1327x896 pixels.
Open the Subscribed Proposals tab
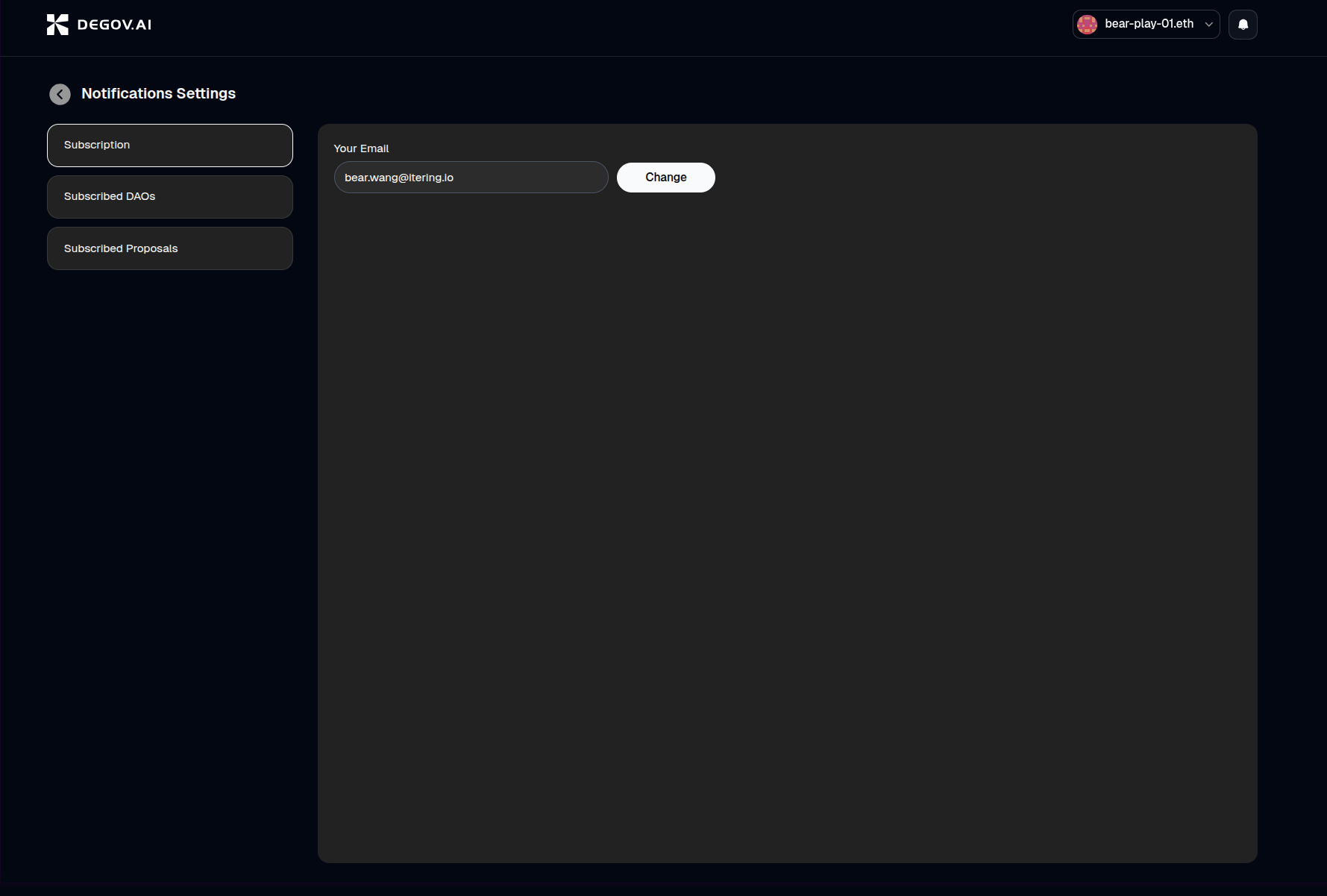(170, 248)
